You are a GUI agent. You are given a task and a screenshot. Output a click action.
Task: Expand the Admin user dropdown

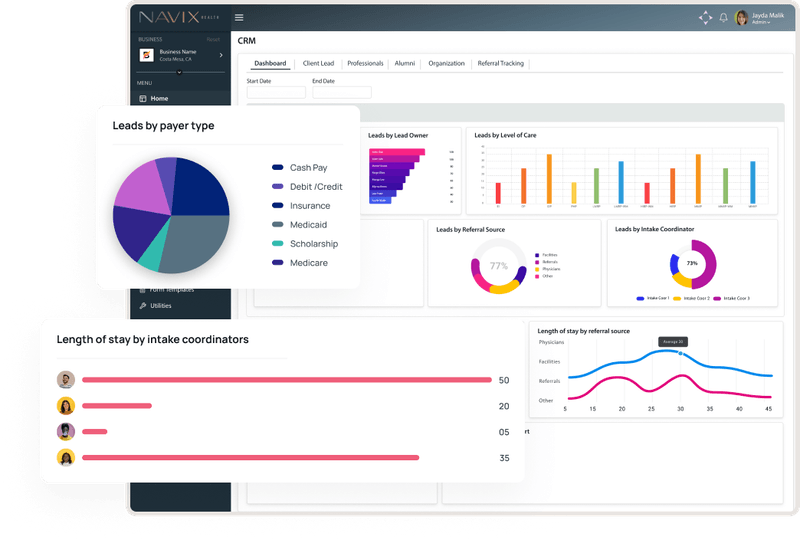tap(762, 22)
